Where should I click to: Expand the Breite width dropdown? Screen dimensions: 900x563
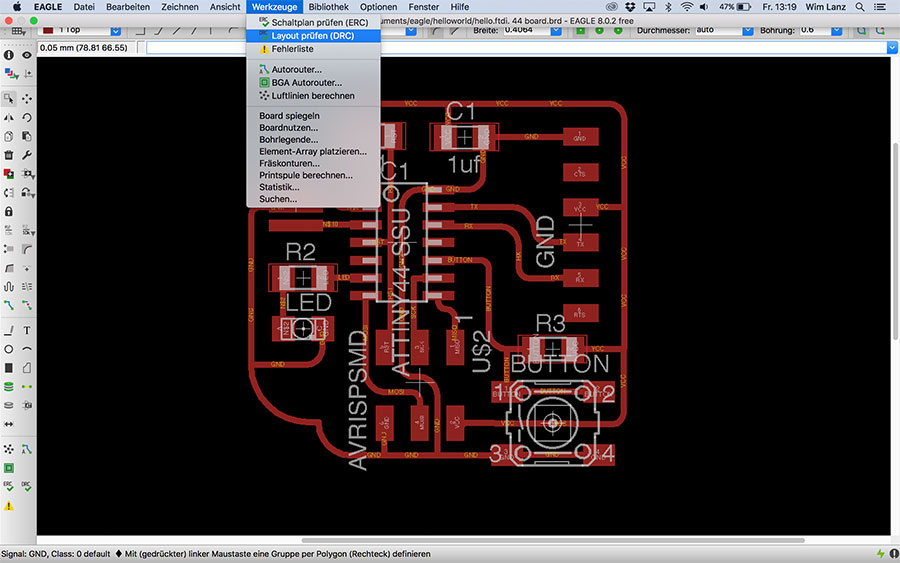pyautogui.click(x=556, y=30)
